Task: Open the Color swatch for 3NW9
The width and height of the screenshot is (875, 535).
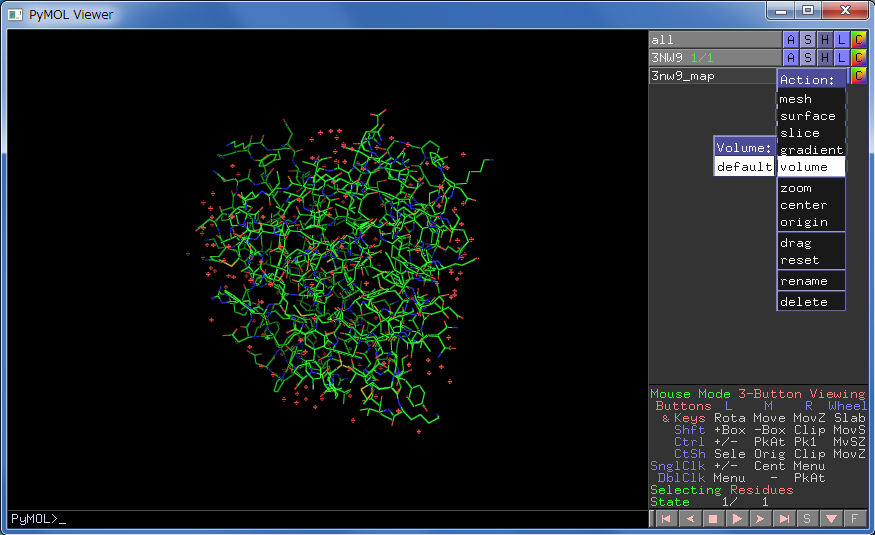Action: [859, 58]
